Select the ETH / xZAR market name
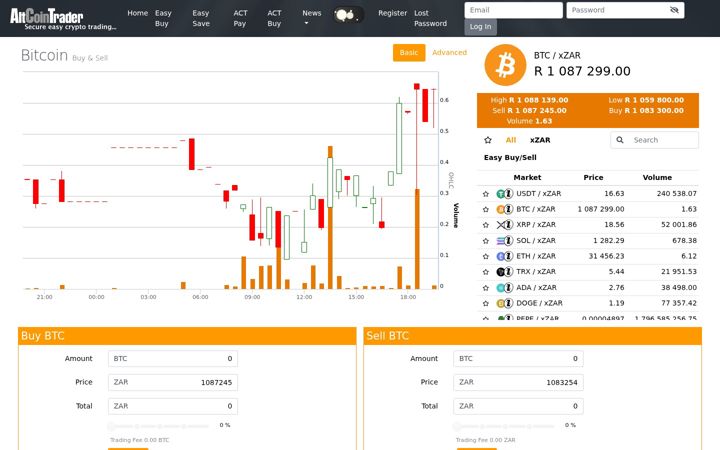This screenshot has width=720, height=450. click(x=536, y=256)
